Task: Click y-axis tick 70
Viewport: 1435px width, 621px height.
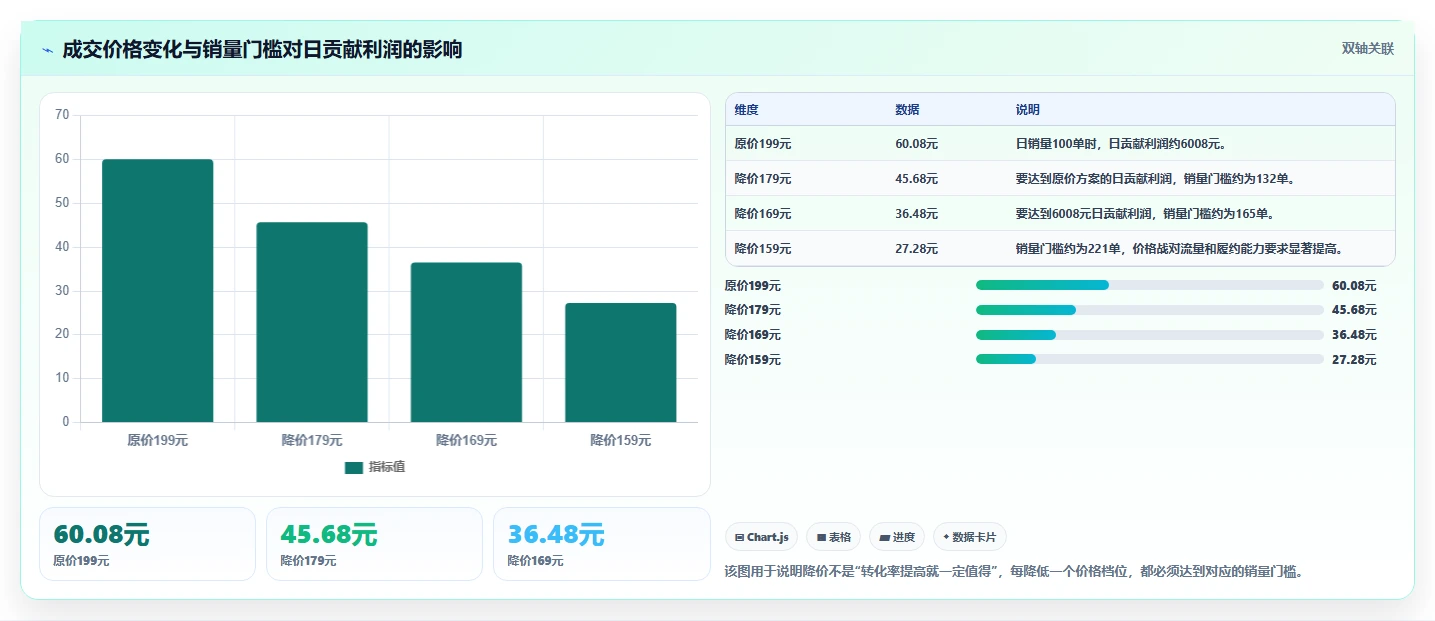Action: click(x=62, y=115)
